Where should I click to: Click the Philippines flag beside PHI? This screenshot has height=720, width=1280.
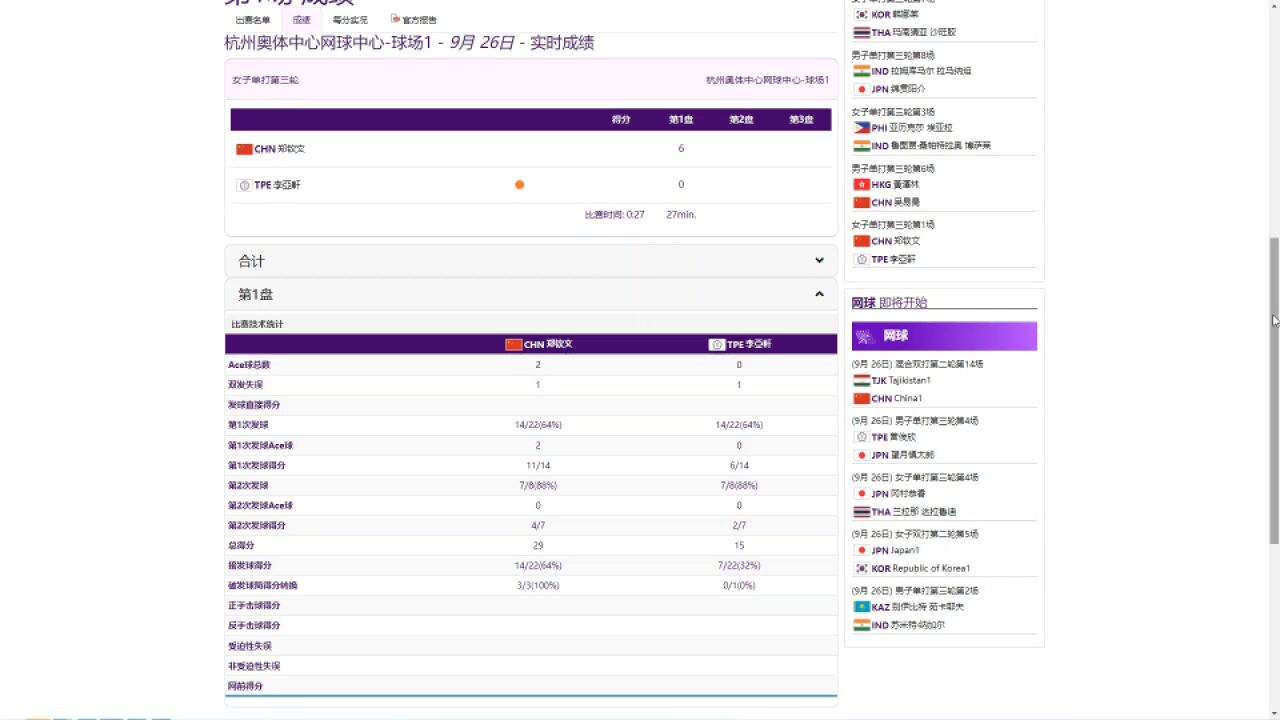pyautogui.click(x=861, y=127)
